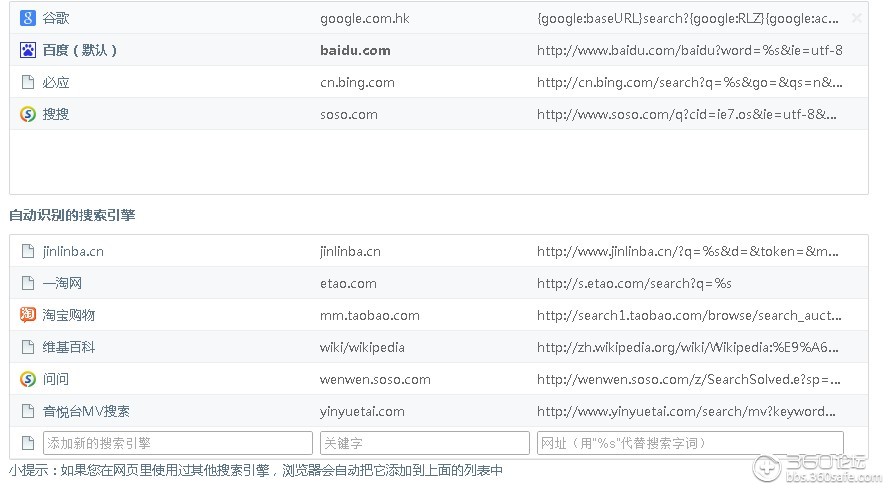This screenshot has height=488, width=888.
Task: Focus the 添加新的搜索引擎 name field
Action: tap(178, 443)
